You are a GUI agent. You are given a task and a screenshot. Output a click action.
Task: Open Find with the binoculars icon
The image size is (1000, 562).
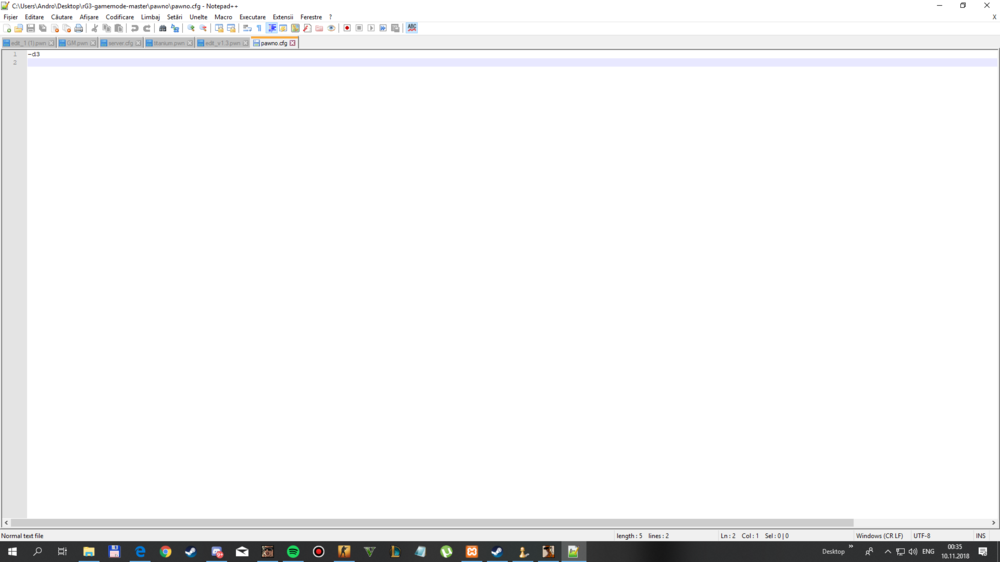(163, 28)
